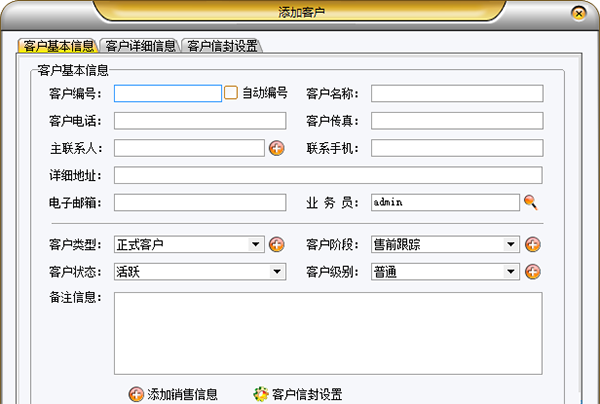Click the 客户信封设置 button

tap(298, 394)
